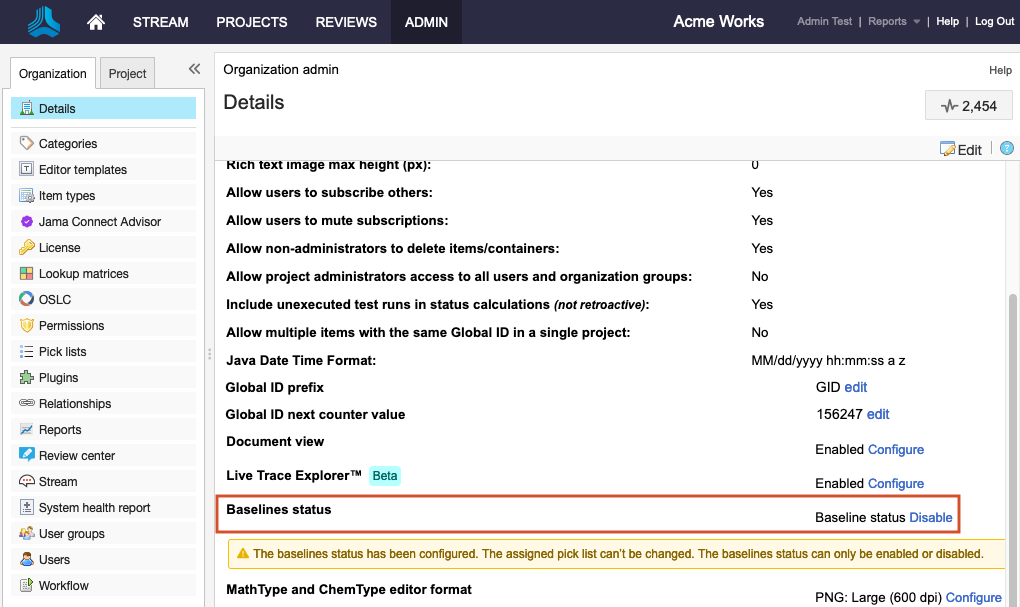Click the Relationships link icon
This screenshot has height=607, width=1020.
pyautogui.click(x=27, y=403)
